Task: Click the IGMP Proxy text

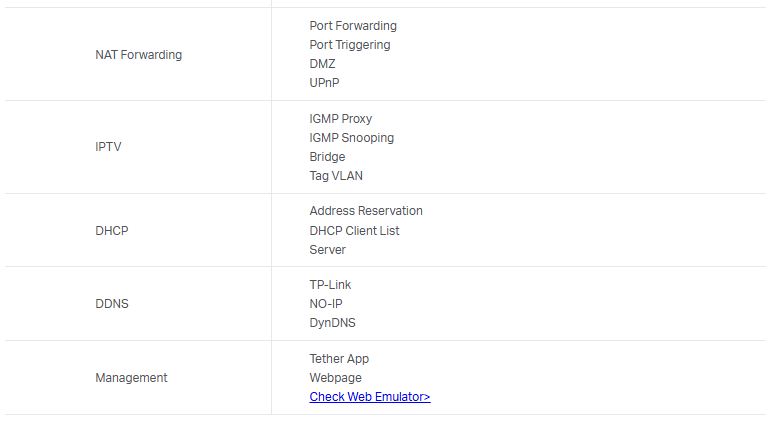Action: pyautogui.click(x=340, y=119)
